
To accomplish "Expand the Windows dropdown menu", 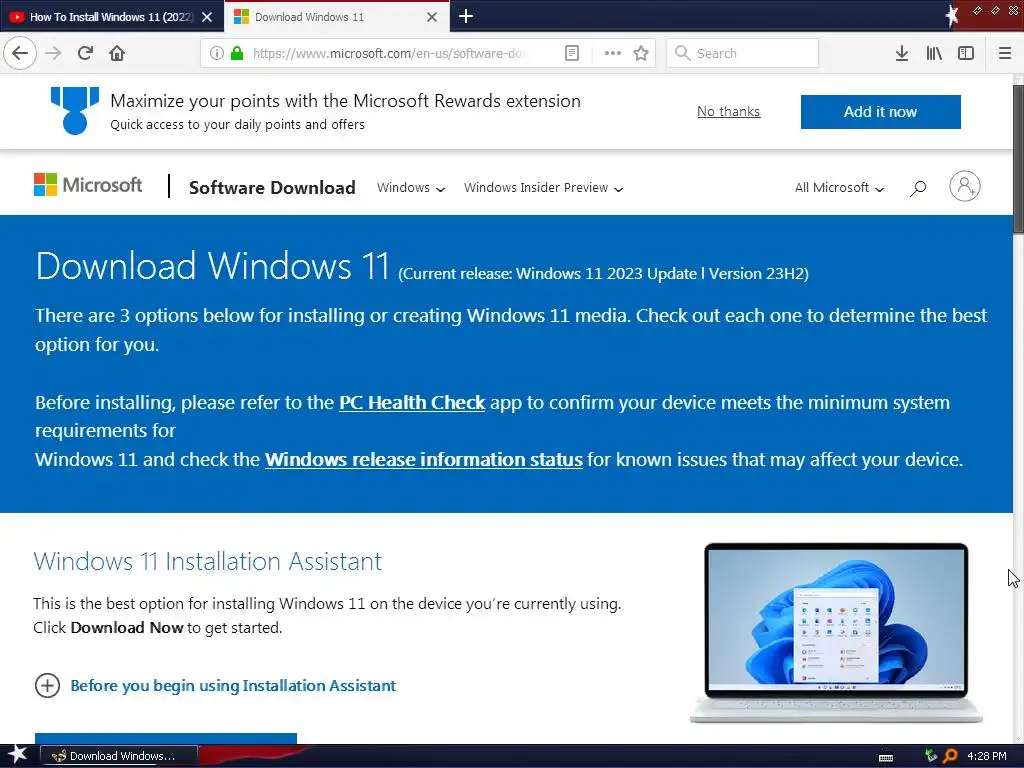I will [x=411, y=188].
